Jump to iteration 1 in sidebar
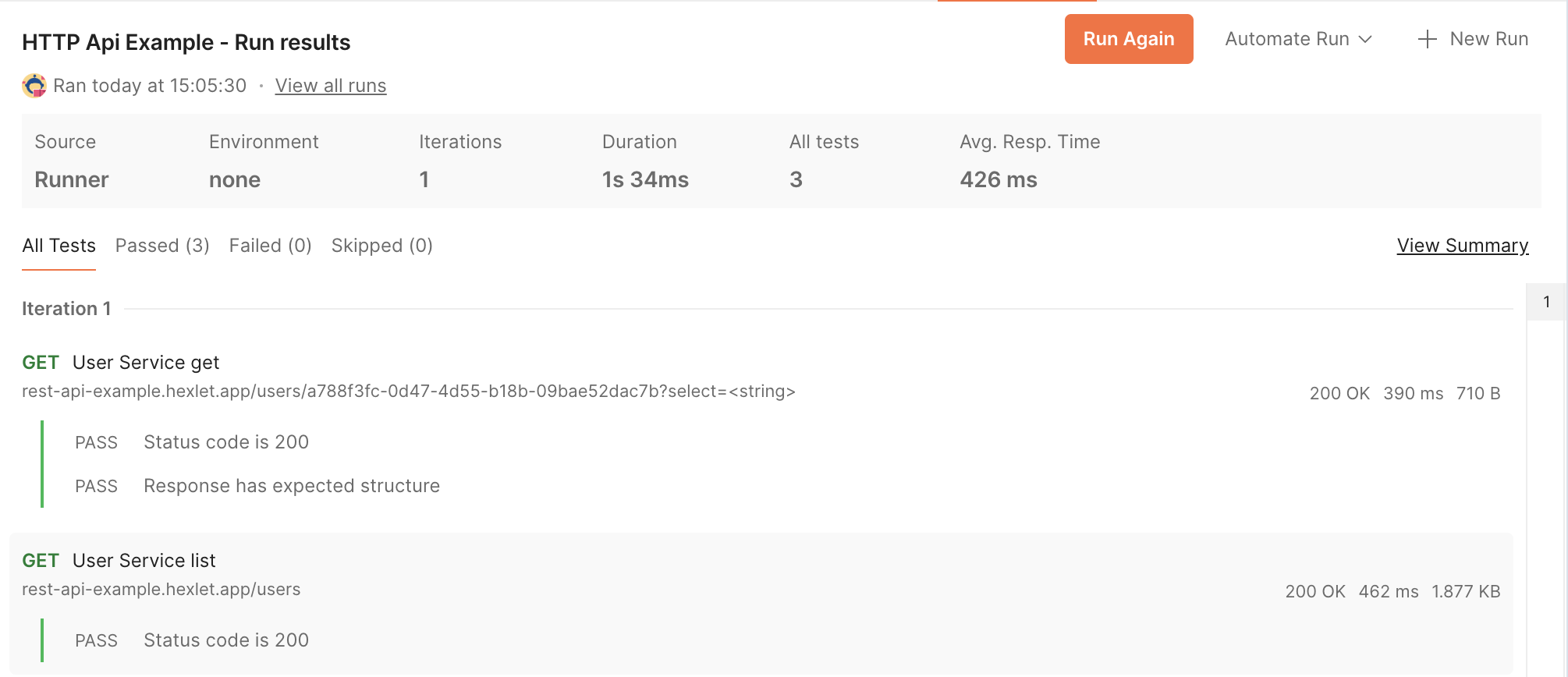Screen dimensions: 1568x677 pos(1546,302)
